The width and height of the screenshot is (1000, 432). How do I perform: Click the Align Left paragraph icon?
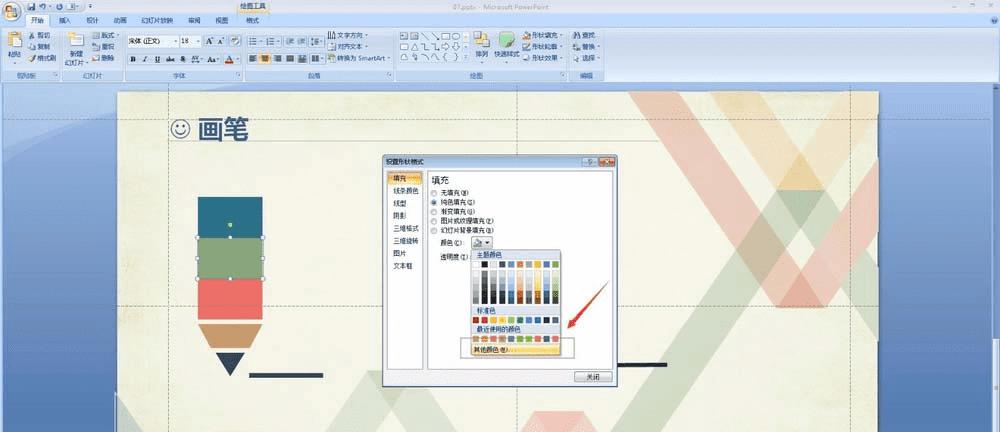(x=253, y=59)
